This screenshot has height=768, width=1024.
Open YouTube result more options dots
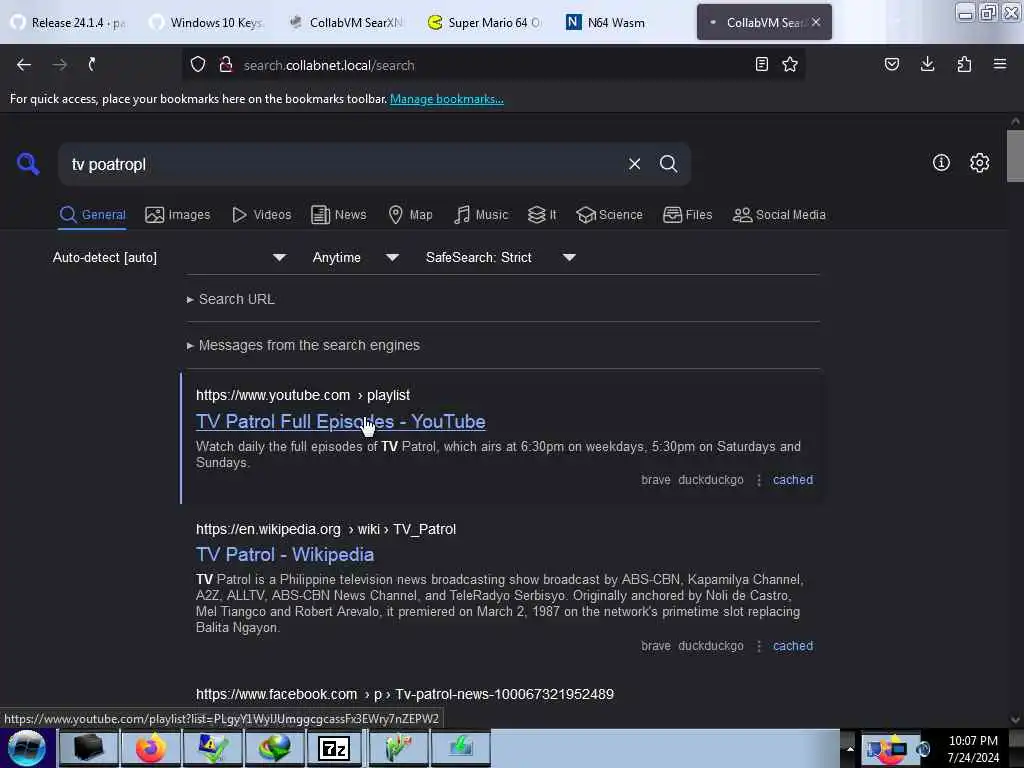pos(758,480)
